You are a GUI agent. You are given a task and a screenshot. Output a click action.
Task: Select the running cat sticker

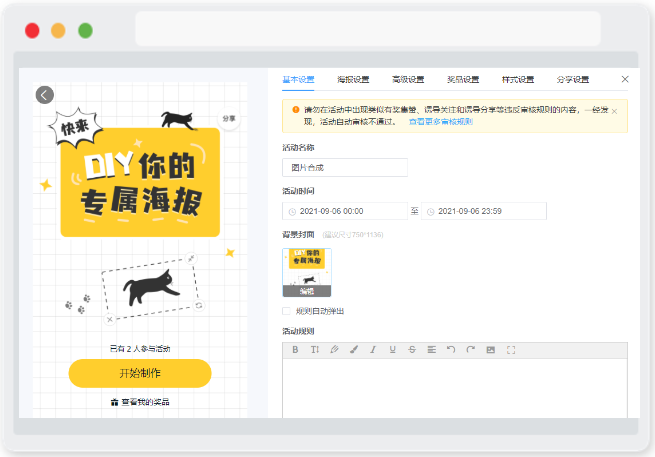point(151,287)
